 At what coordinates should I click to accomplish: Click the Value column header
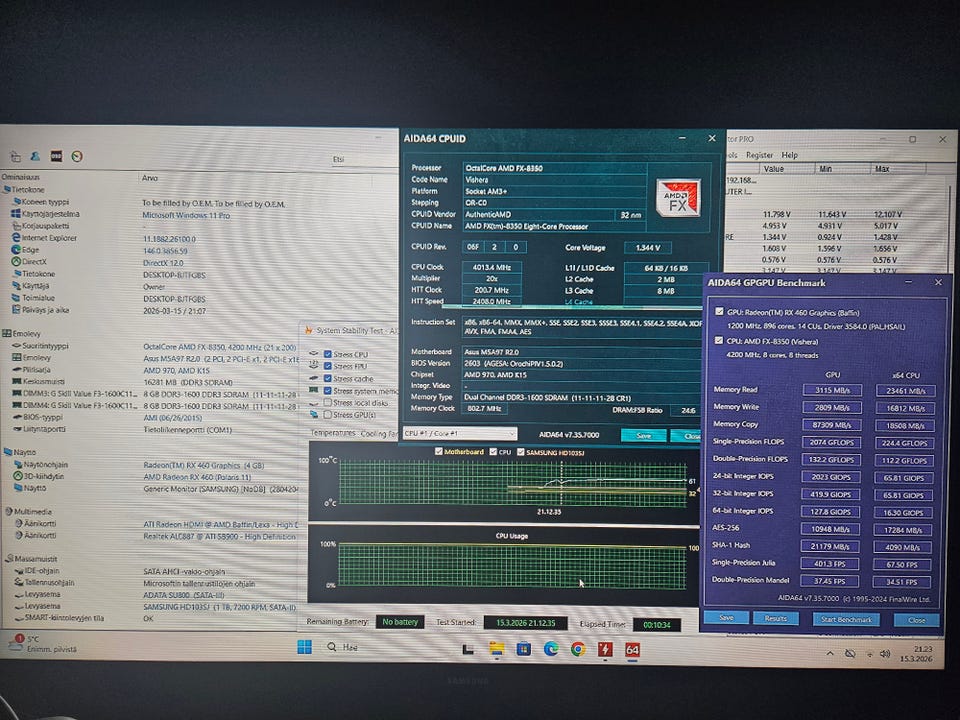pyautogui.click(x=787, y=168)
